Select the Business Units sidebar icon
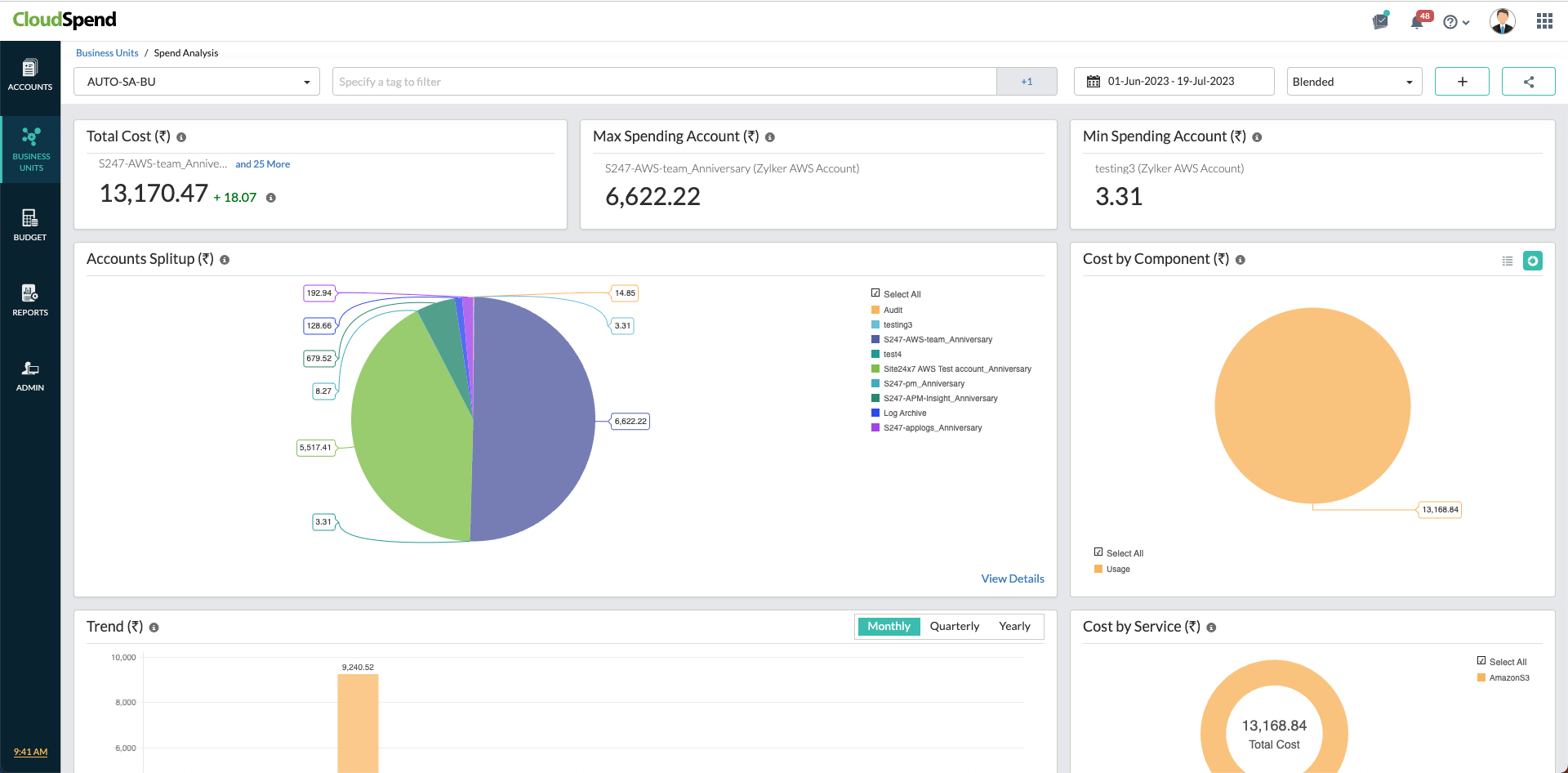 30,149
